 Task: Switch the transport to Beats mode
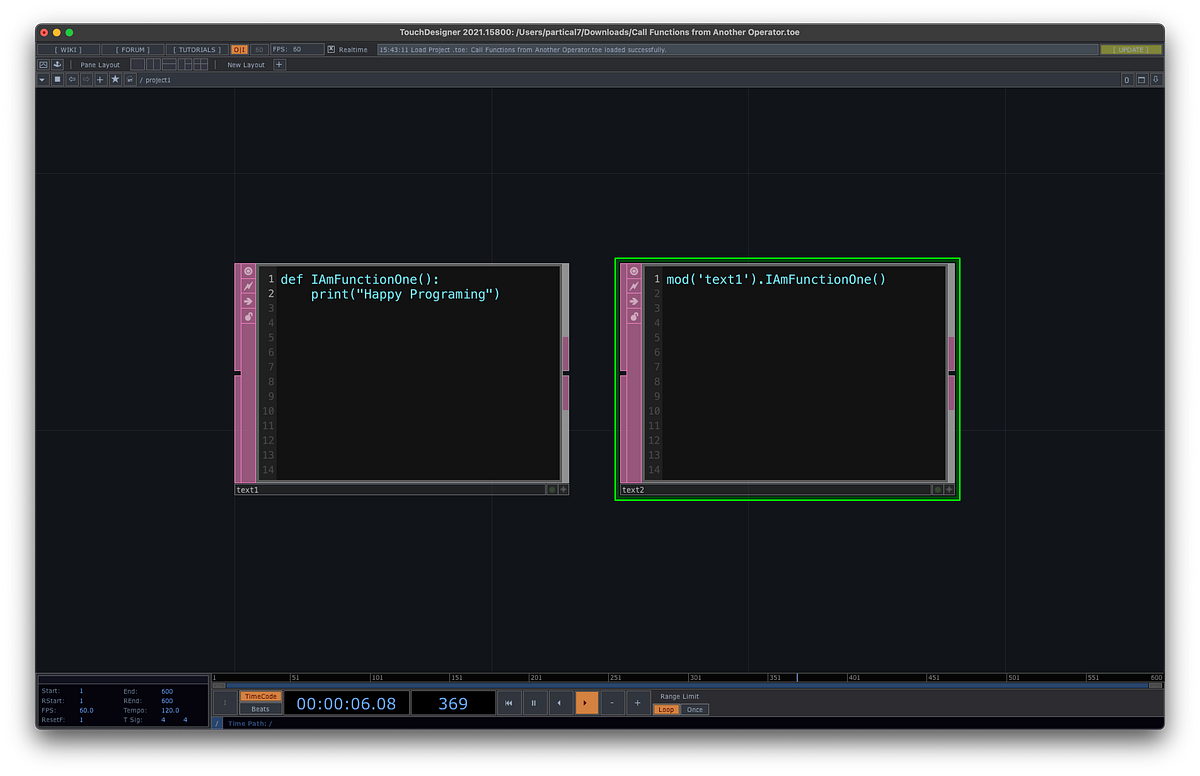click(260, 710)
